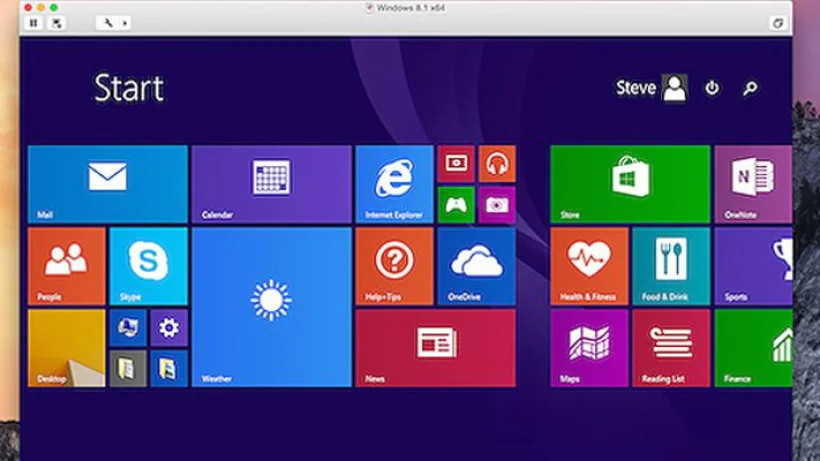Image resolution: width=820 pixels, height=461 pixels.
Task: Open the Sports tile
Action: (753, 266)
